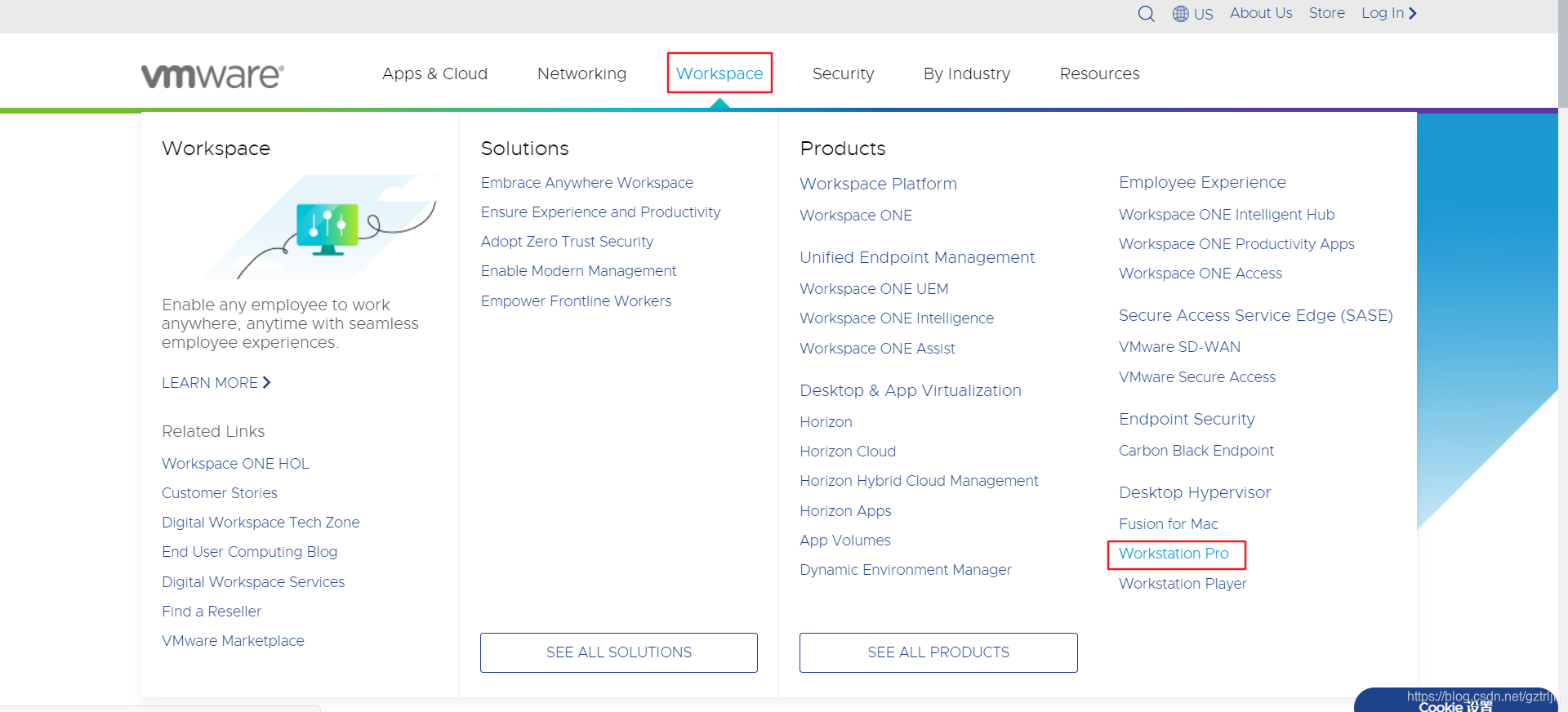1568x712 pixels.
Task: Open the Workspace ONE product link
Action: (856, 215)
